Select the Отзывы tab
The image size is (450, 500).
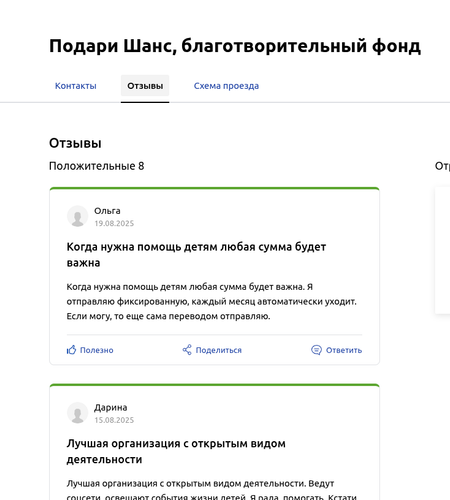click(x=145, y=86)
